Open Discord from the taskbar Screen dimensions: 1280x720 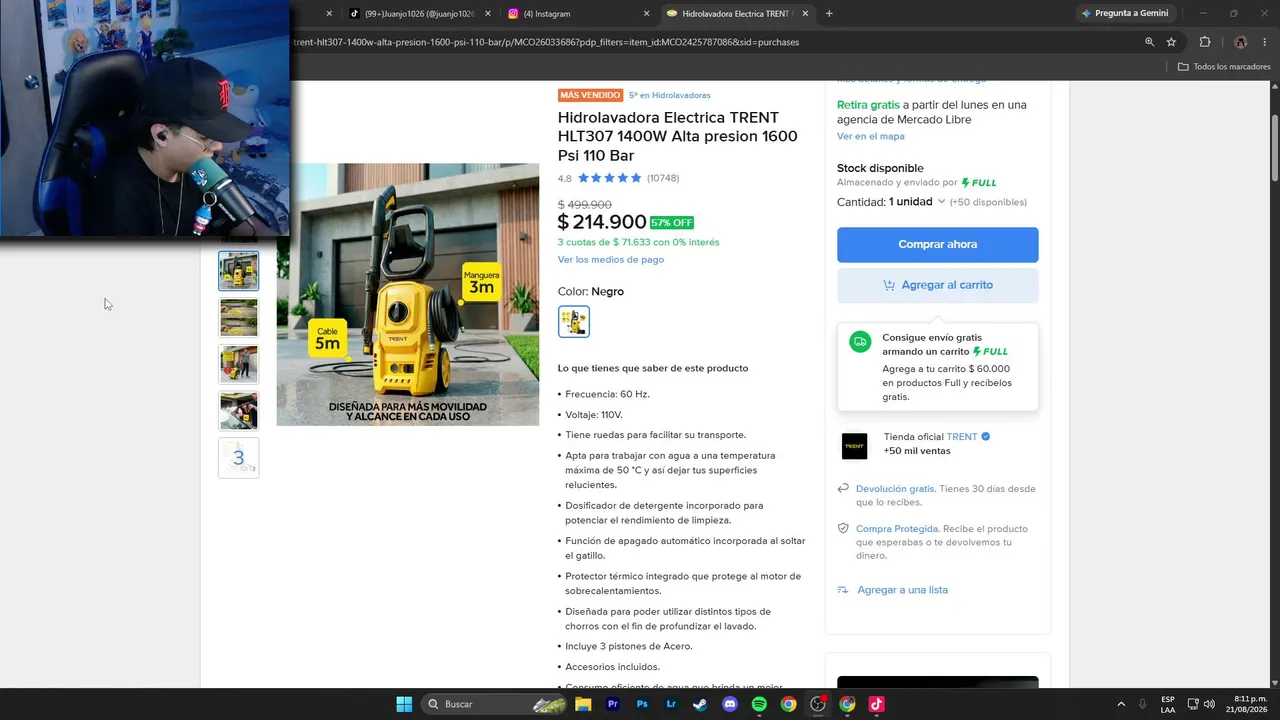(730, 704)
